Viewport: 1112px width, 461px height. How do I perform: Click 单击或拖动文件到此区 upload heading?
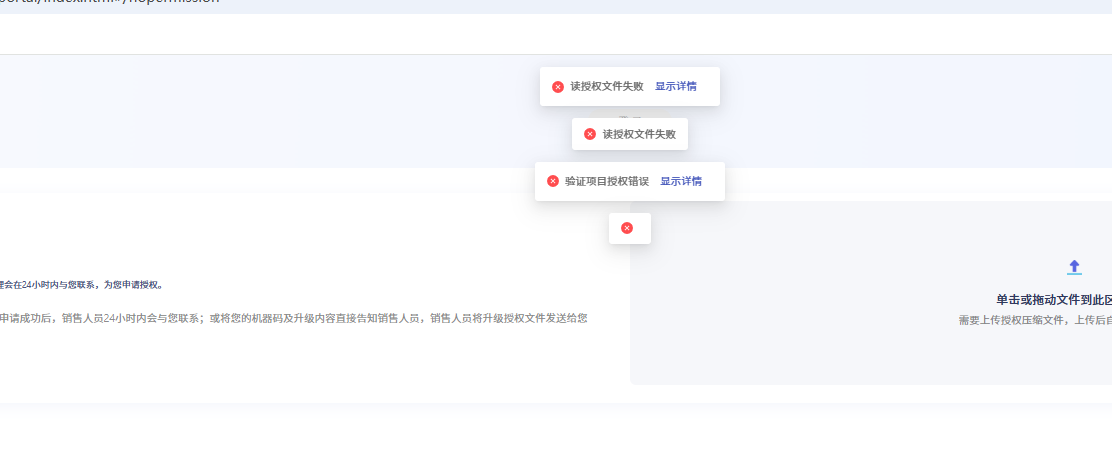pyautogui.click(x=1053, y=300)
